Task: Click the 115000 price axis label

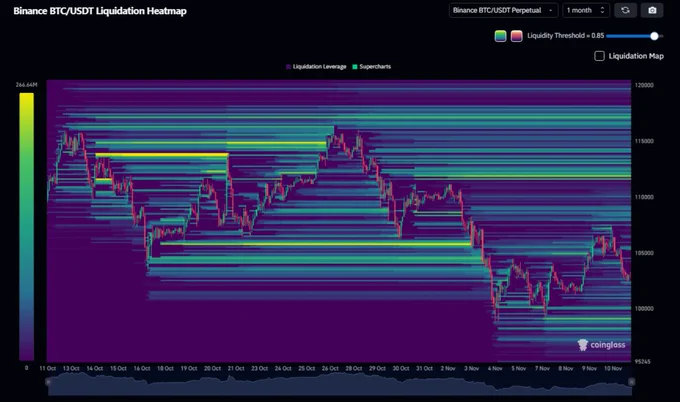Action: 644,141
